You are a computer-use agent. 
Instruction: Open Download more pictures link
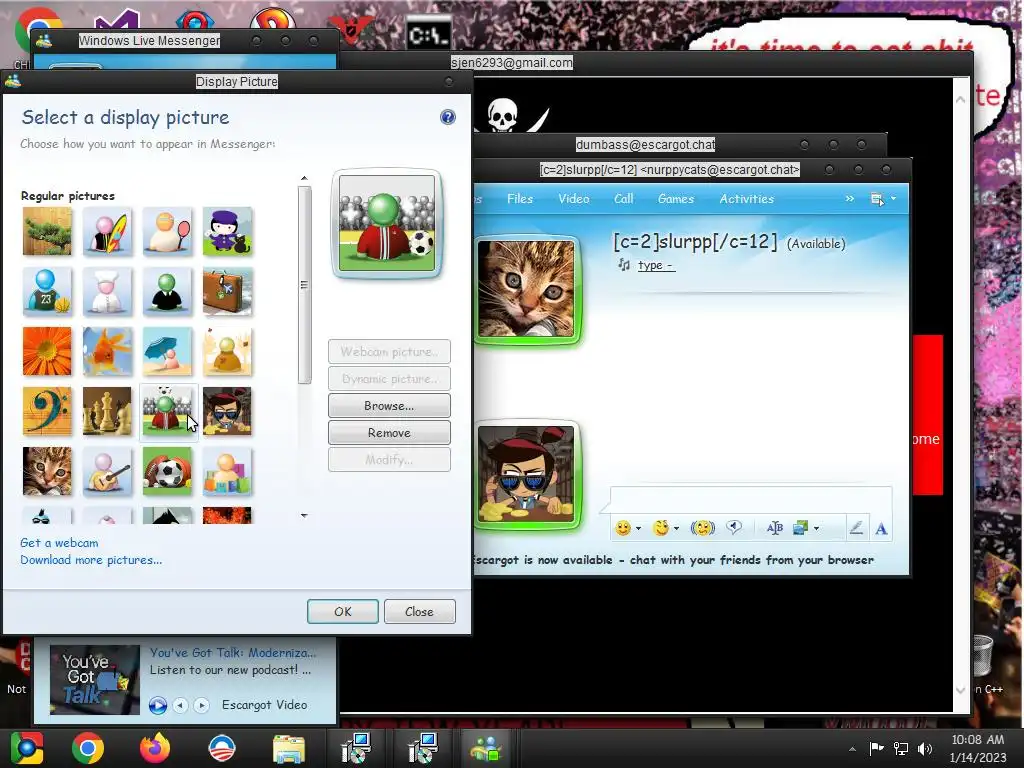pos(91,560)
